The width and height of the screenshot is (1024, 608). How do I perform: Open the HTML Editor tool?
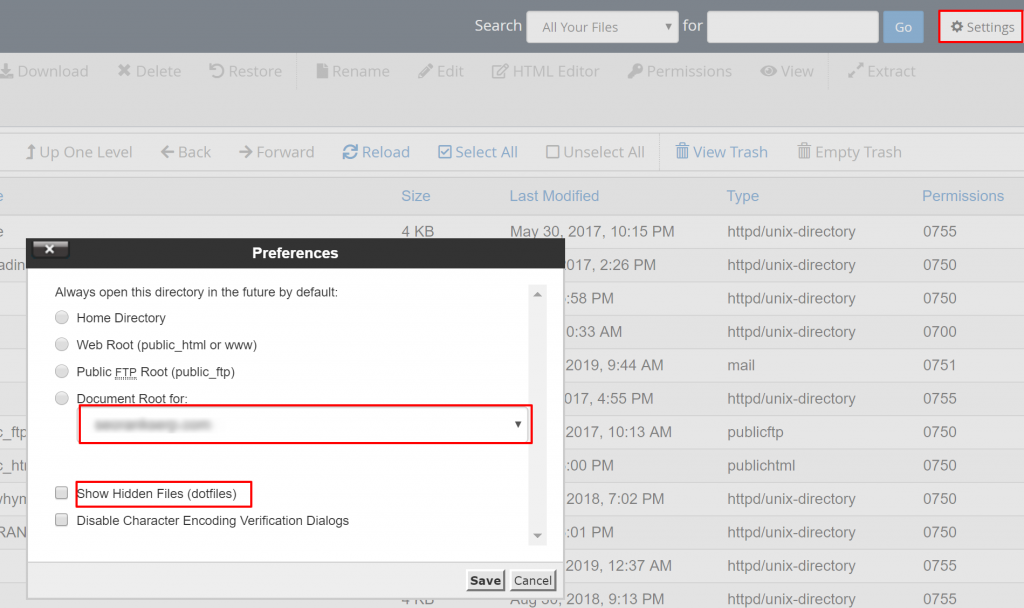tap(545, 71)
